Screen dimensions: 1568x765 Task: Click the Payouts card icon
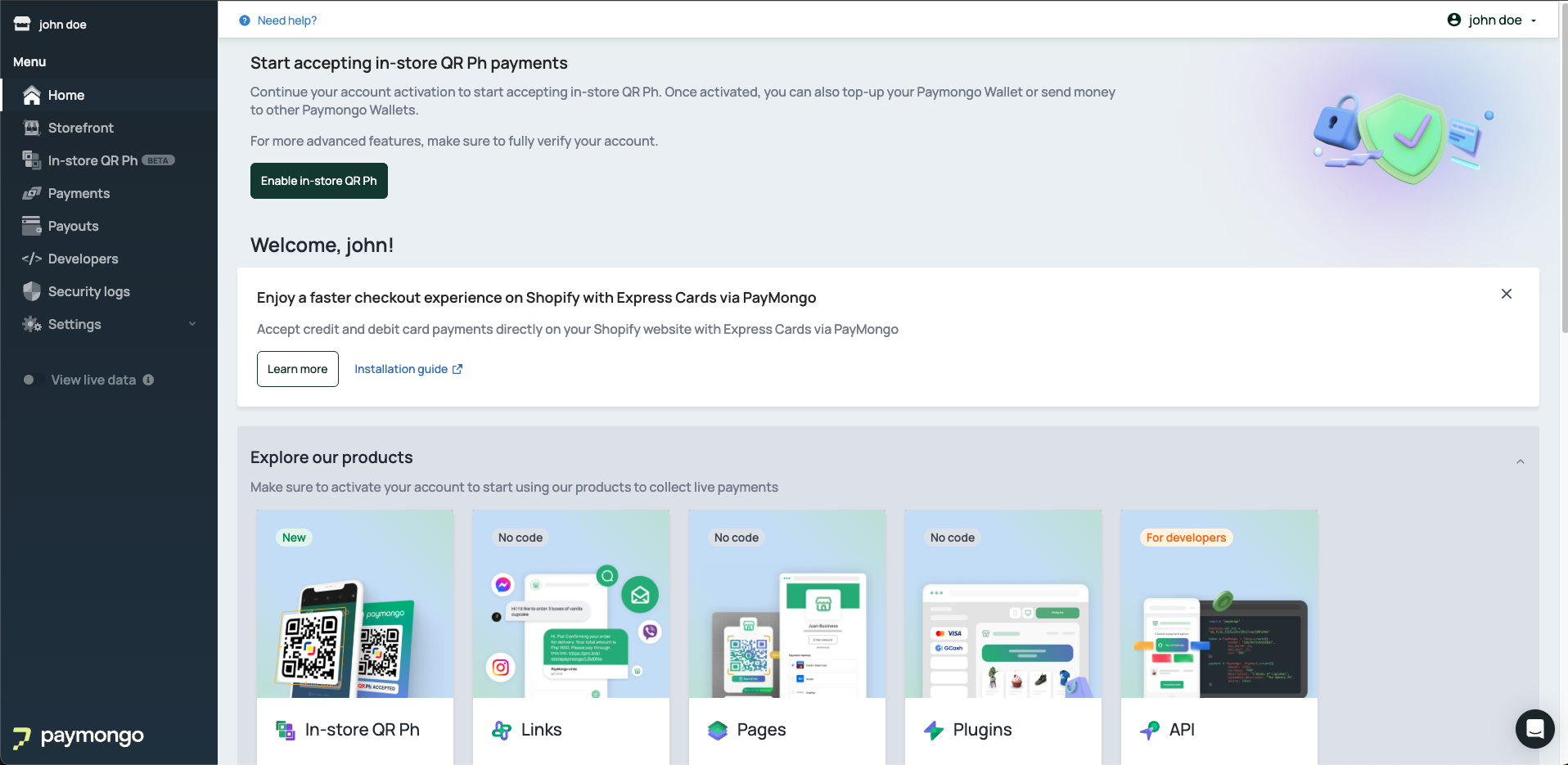click(x=32, y=226)
